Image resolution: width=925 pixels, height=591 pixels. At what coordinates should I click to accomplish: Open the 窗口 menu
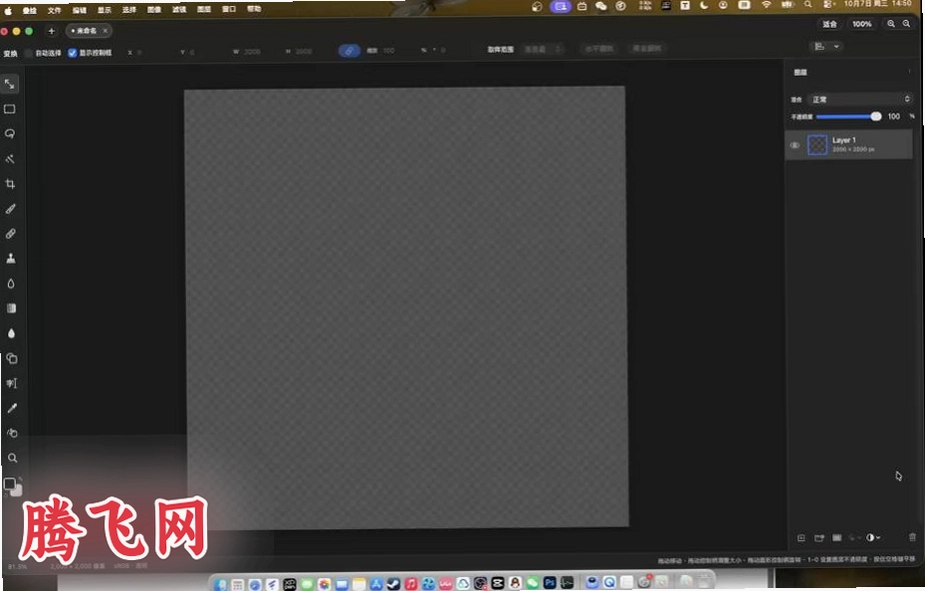coord(229,9)
